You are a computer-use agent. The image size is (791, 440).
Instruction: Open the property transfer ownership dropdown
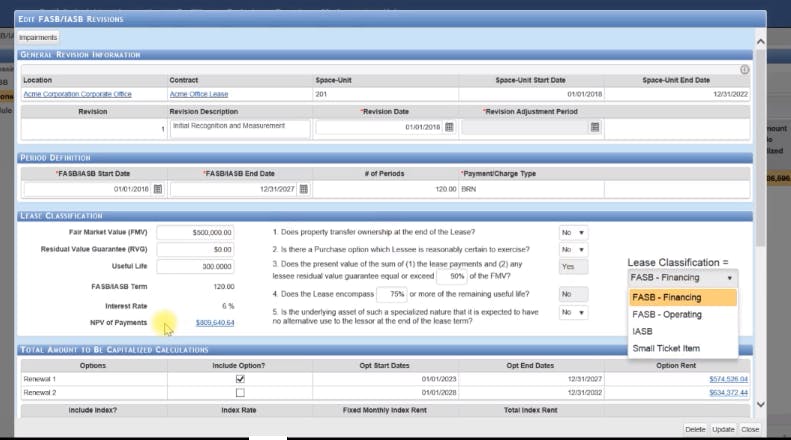[573, 233]
